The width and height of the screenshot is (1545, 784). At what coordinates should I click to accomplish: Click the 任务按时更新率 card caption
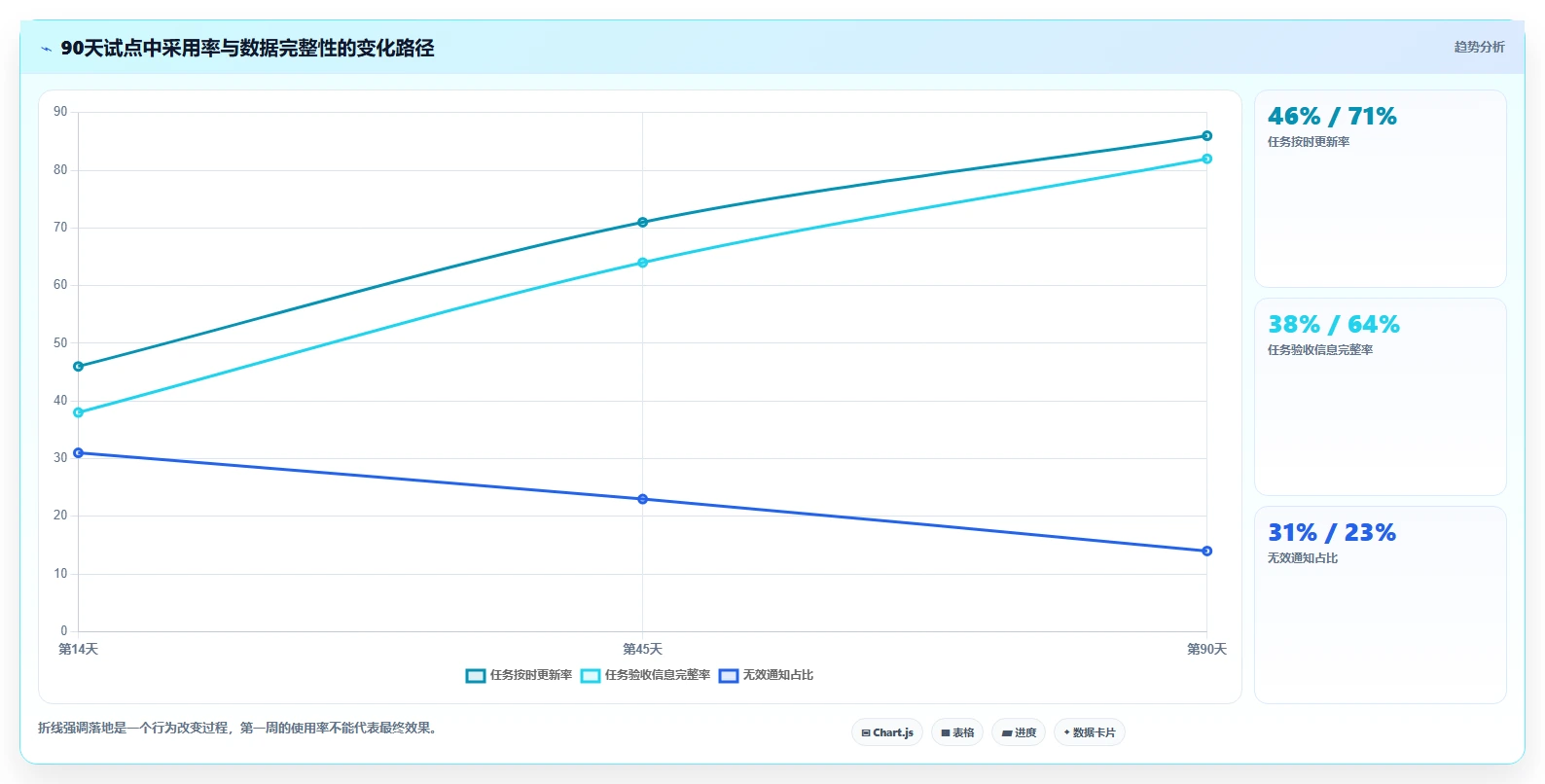point(1309,142)
